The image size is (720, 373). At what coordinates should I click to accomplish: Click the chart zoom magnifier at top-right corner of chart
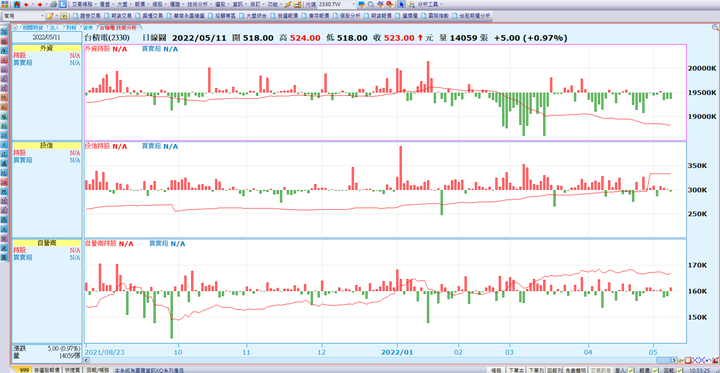[714, 28]
